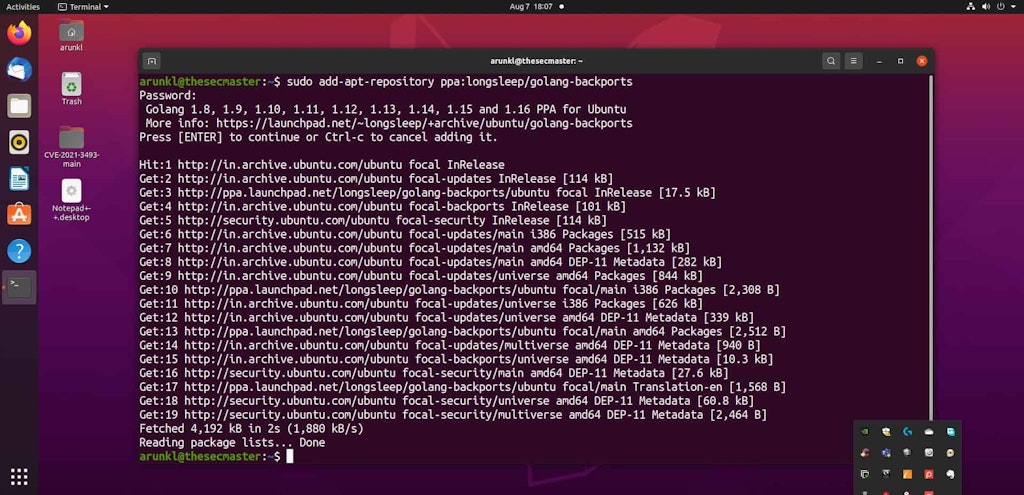This screenshot has height=495, width=1024.
Task: Click the Microsoft Teams tray icon
Action: click(886, 453)
